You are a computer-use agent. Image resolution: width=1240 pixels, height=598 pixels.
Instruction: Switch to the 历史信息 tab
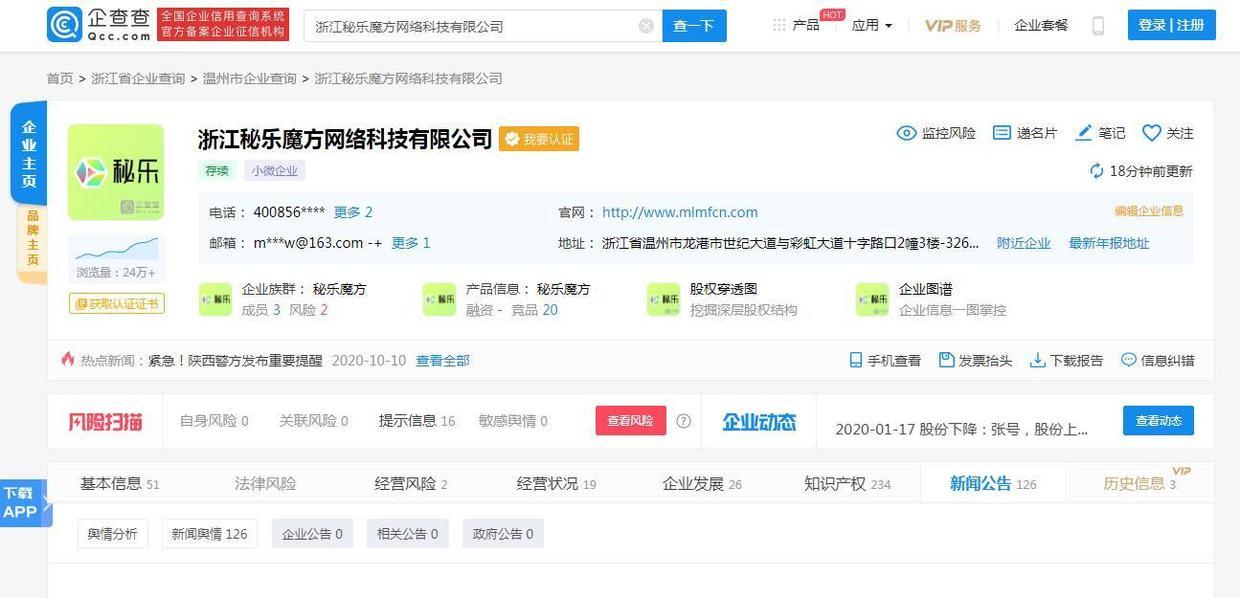[1140, 484]
